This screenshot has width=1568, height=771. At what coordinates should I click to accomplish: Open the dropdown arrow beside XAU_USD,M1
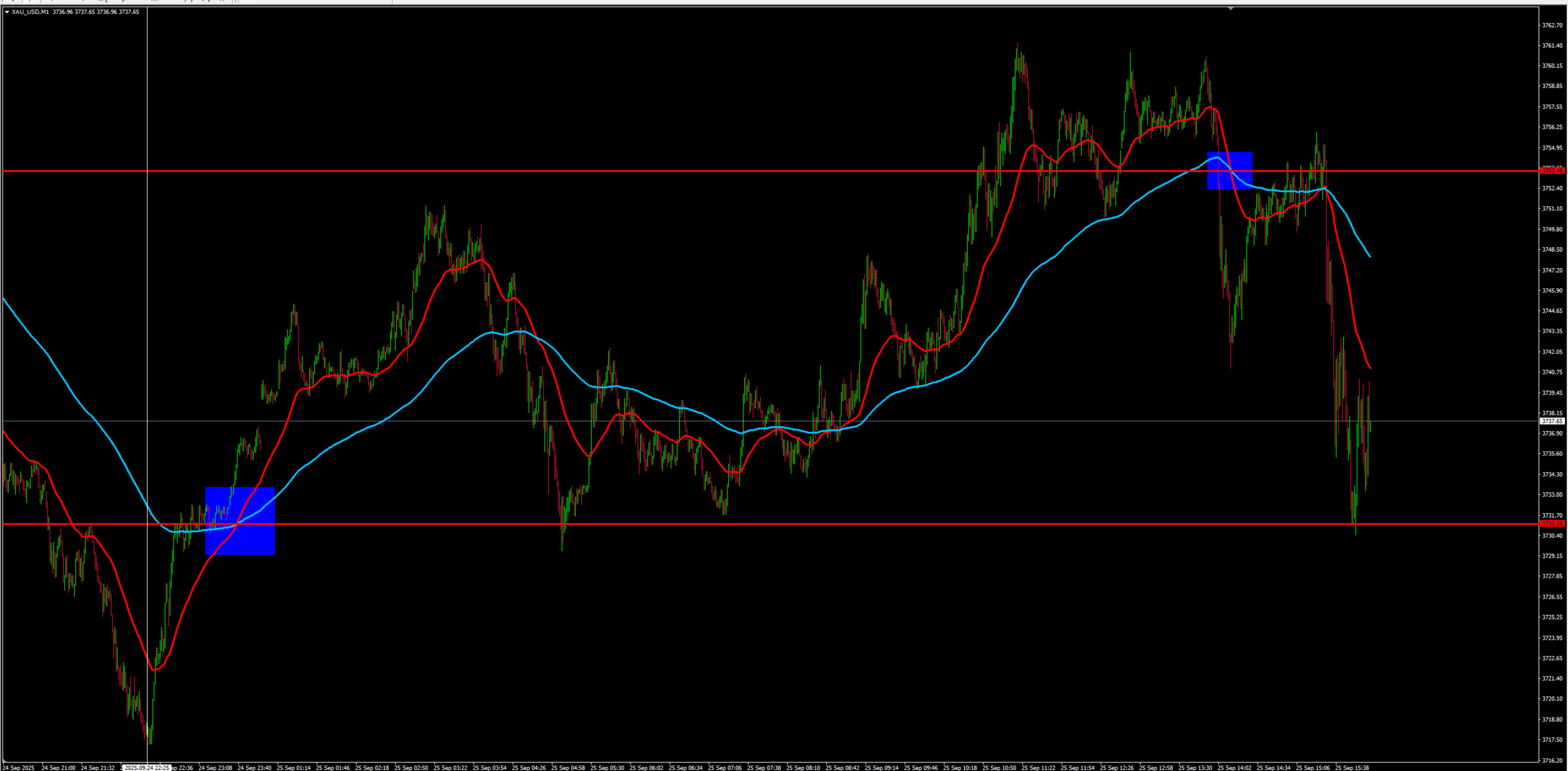(7, 12)
